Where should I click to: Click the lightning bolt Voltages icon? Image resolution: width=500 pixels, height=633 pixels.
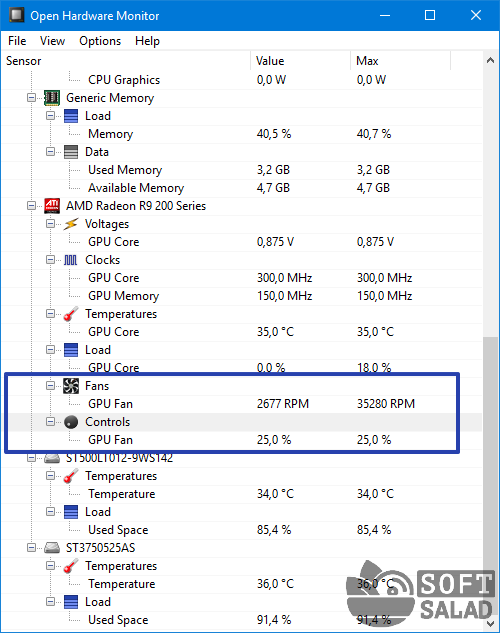pos(71,224)
